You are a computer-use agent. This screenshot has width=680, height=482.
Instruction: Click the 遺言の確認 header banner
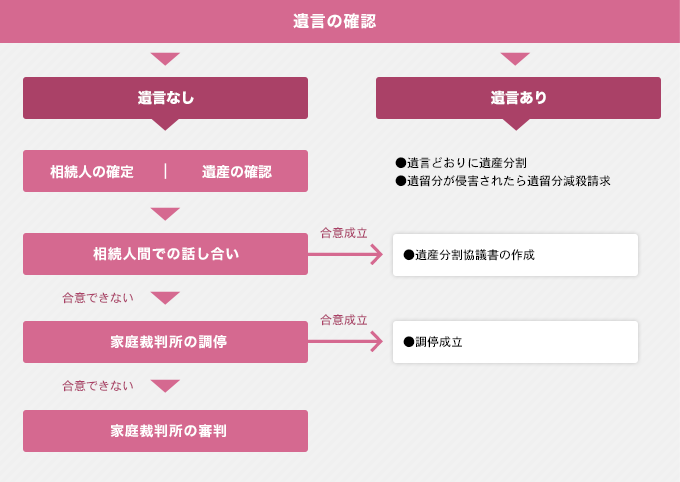pos(340,21)
